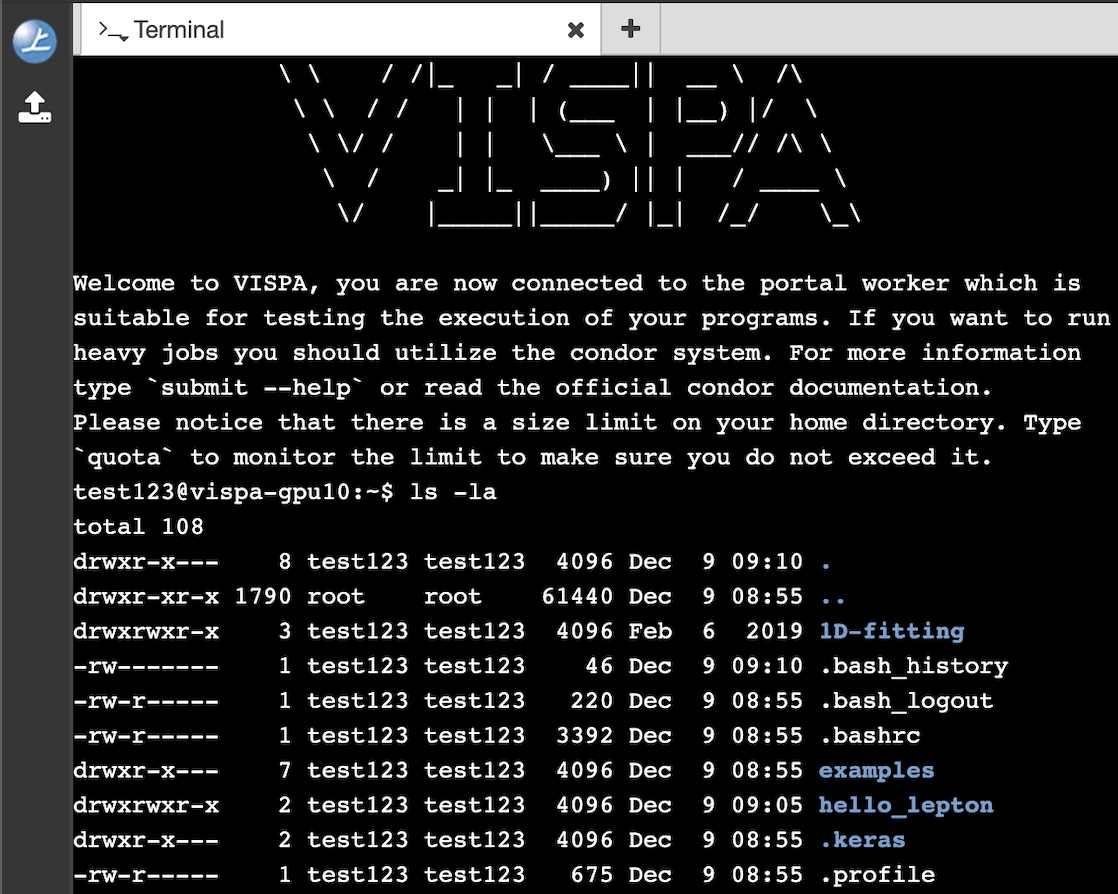Close the Terminal tab
This screenshot has height=894, width=1118.
[x=576, y=30]
